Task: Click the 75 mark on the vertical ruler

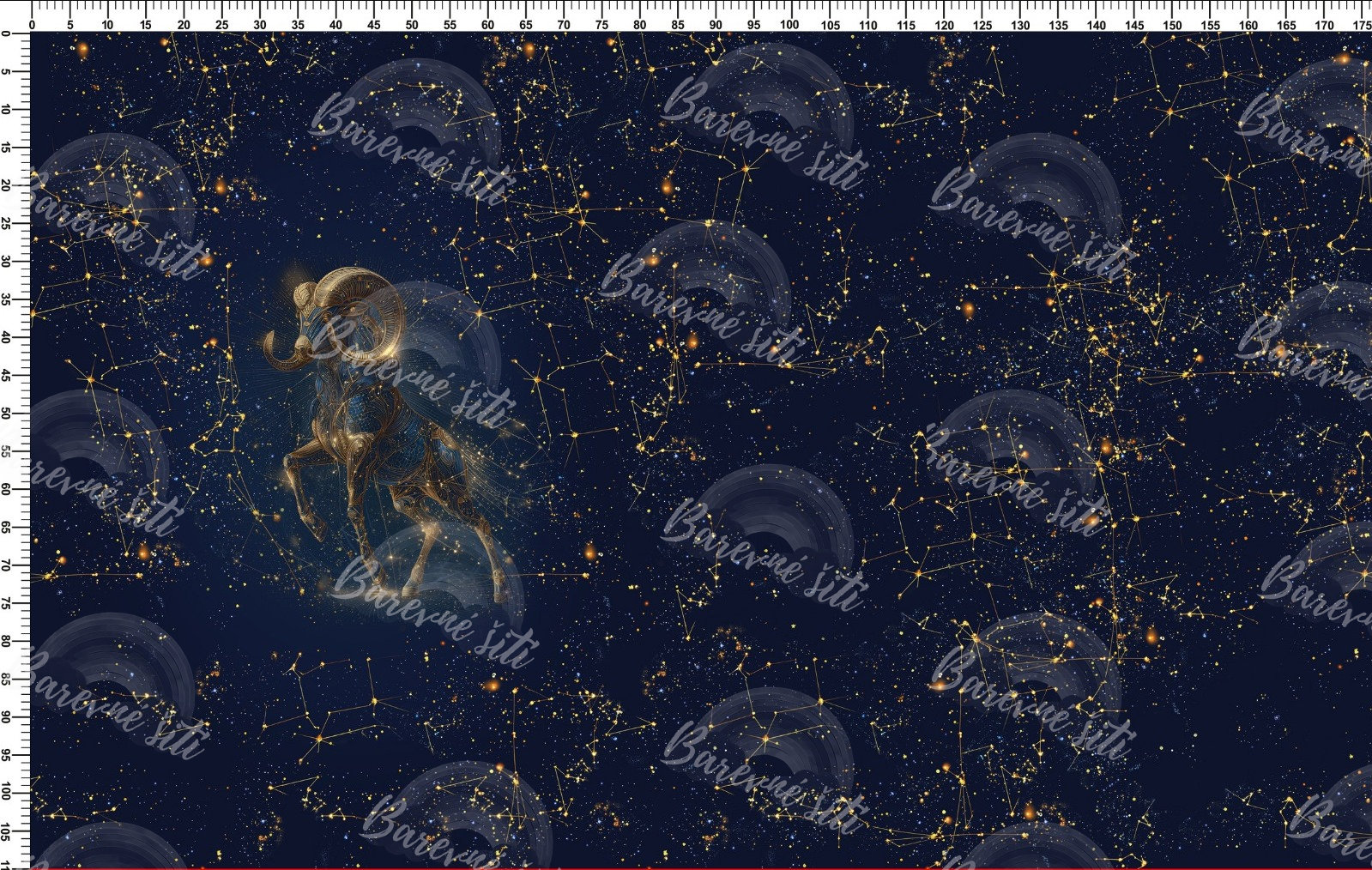Action: point(6,603)
